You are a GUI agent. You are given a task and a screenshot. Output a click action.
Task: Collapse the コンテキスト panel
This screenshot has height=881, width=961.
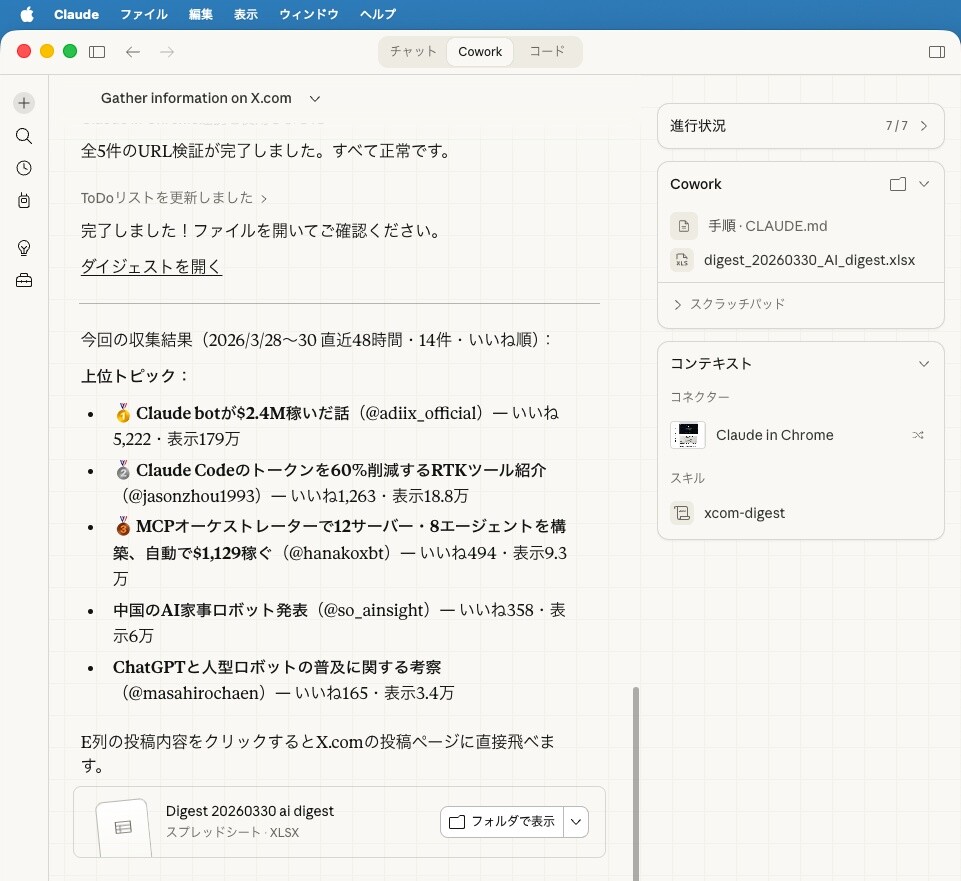pos(924,364)
